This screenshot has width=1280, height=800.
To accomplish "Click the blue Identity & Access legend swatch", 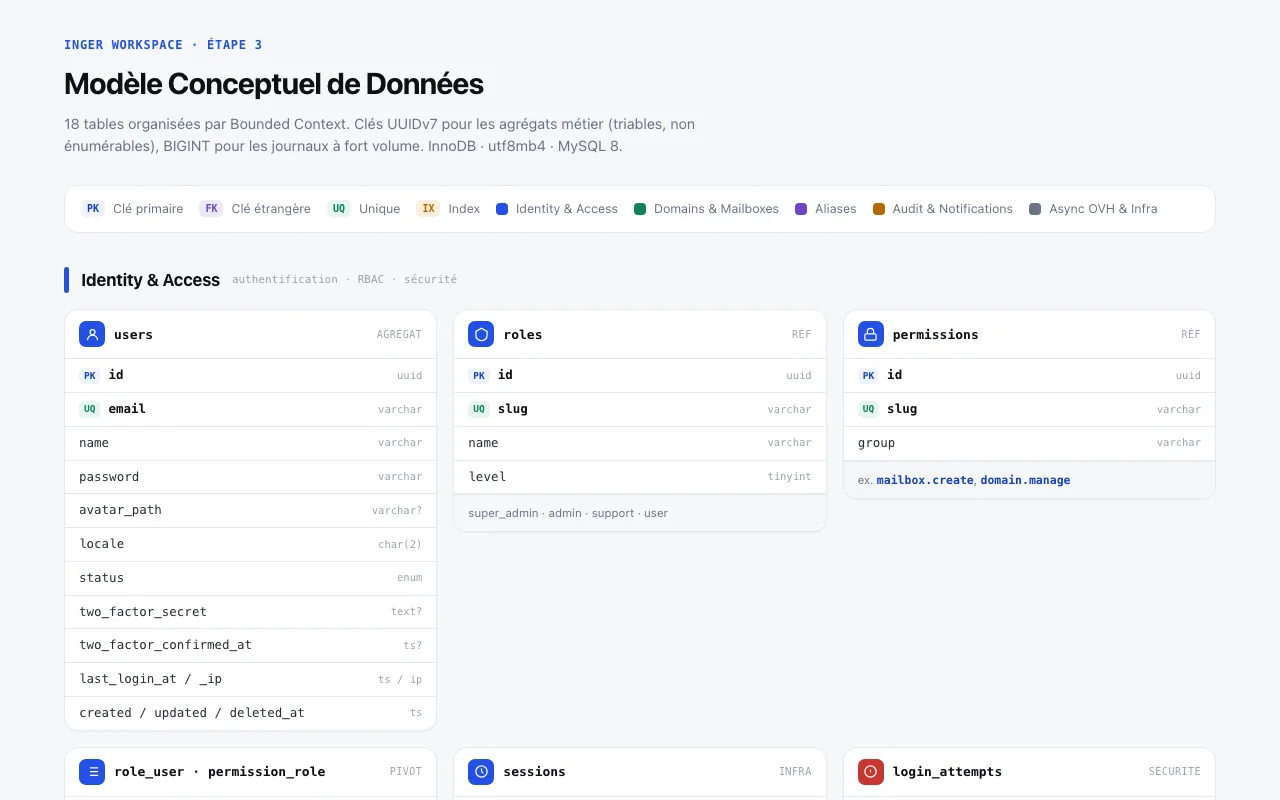I will pos(502,209).
